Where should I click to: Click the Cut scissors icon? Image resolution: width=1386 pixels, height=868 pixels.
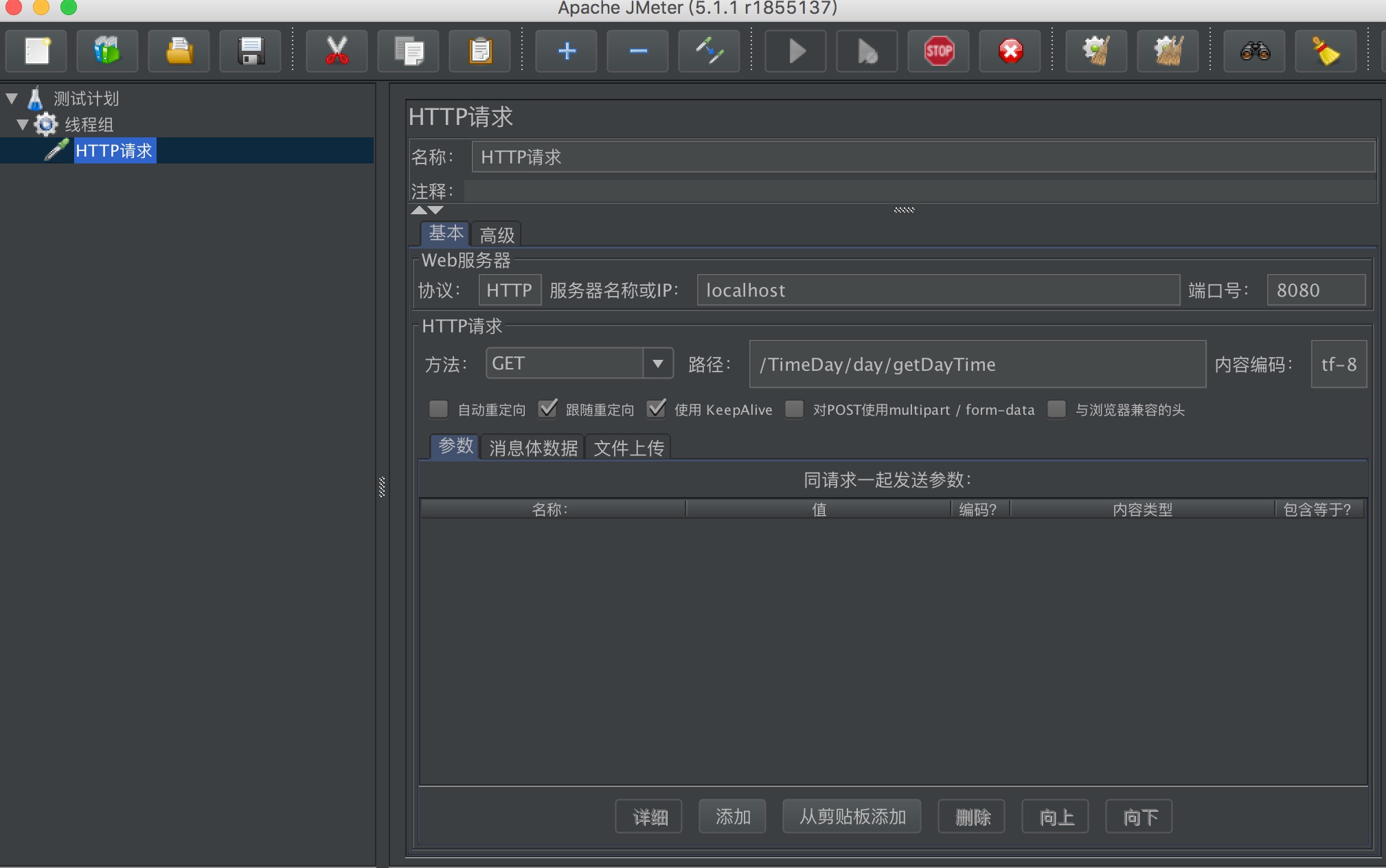337,52
